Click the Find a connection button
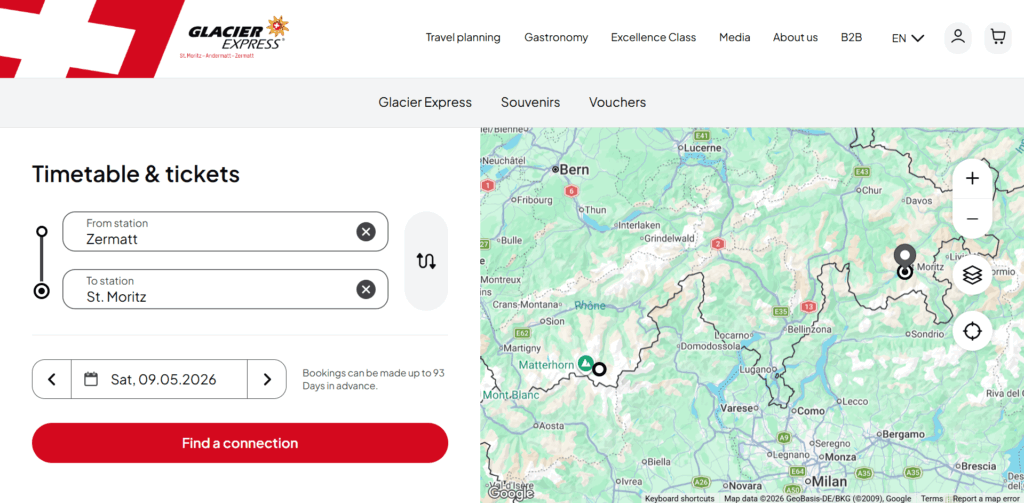Image resolution: width=1024 pixels, height=503 pixels. coord(240,443)
